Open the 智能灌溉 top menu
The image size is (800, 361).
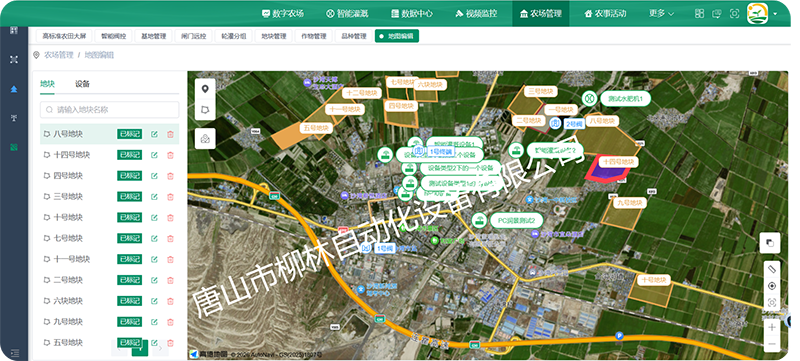[347, 14]
